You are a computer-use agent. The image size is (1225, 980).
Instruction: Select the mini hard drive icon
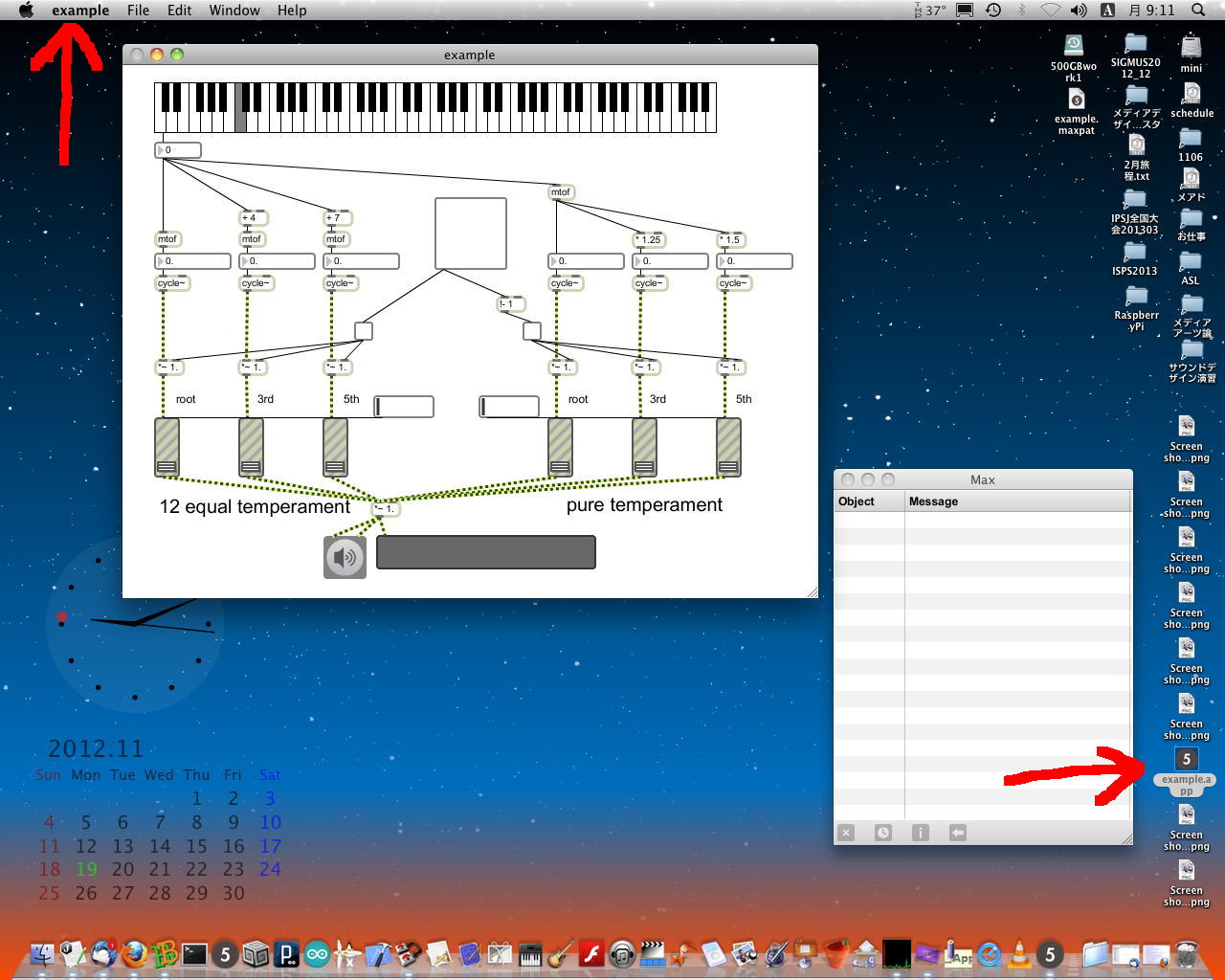point(1192,55)
